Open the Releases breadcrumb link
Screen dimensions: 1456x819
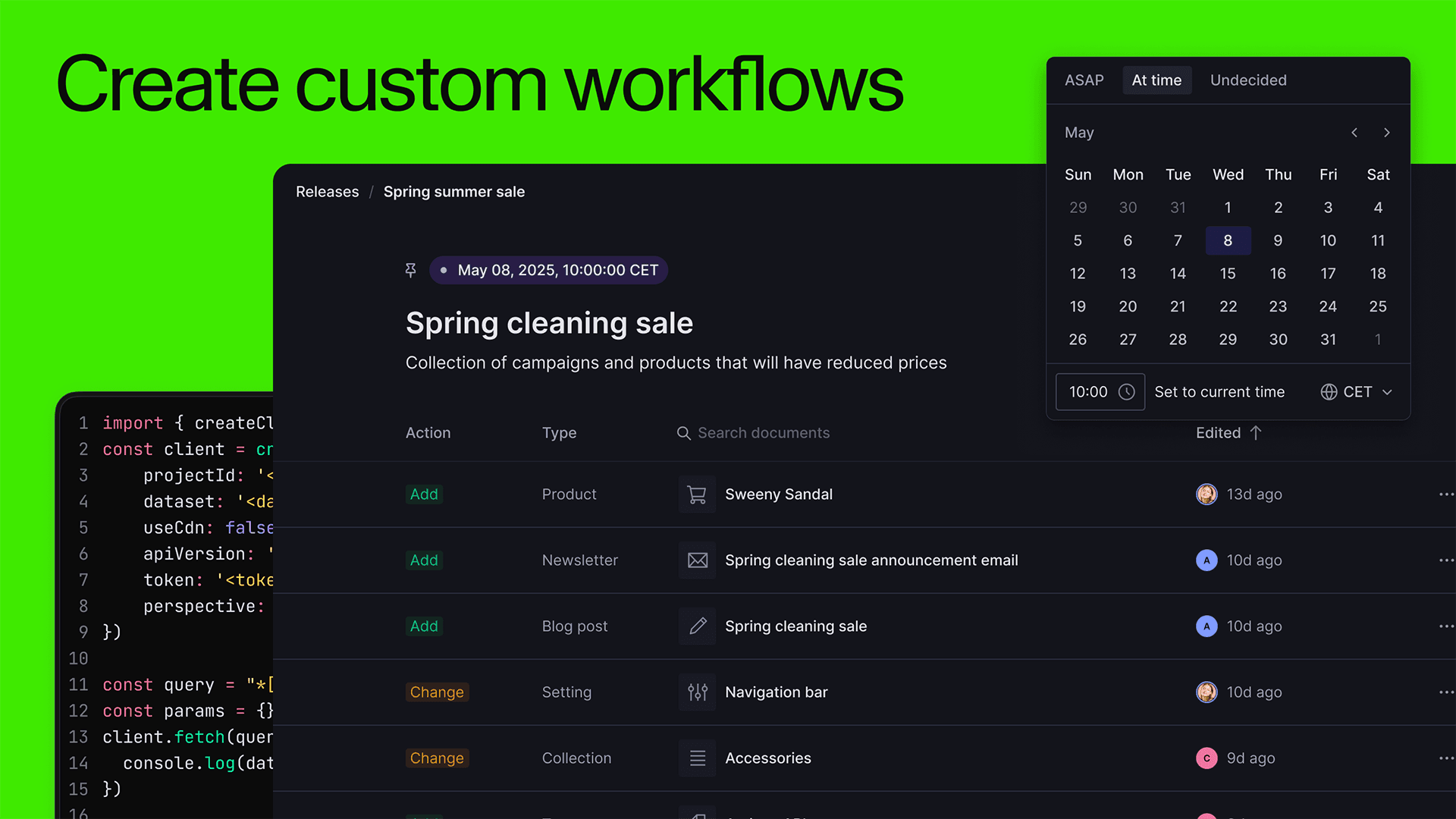(x=327, y=192)
